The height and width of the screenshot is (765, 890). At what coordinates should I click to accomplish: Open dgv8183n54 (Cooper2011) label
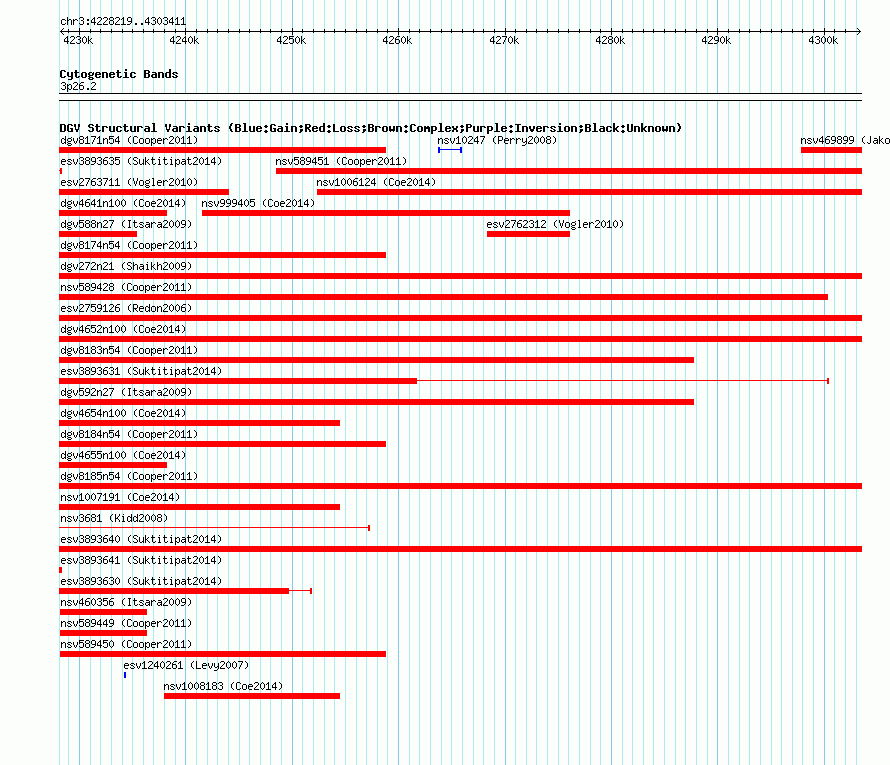[129, 350]
